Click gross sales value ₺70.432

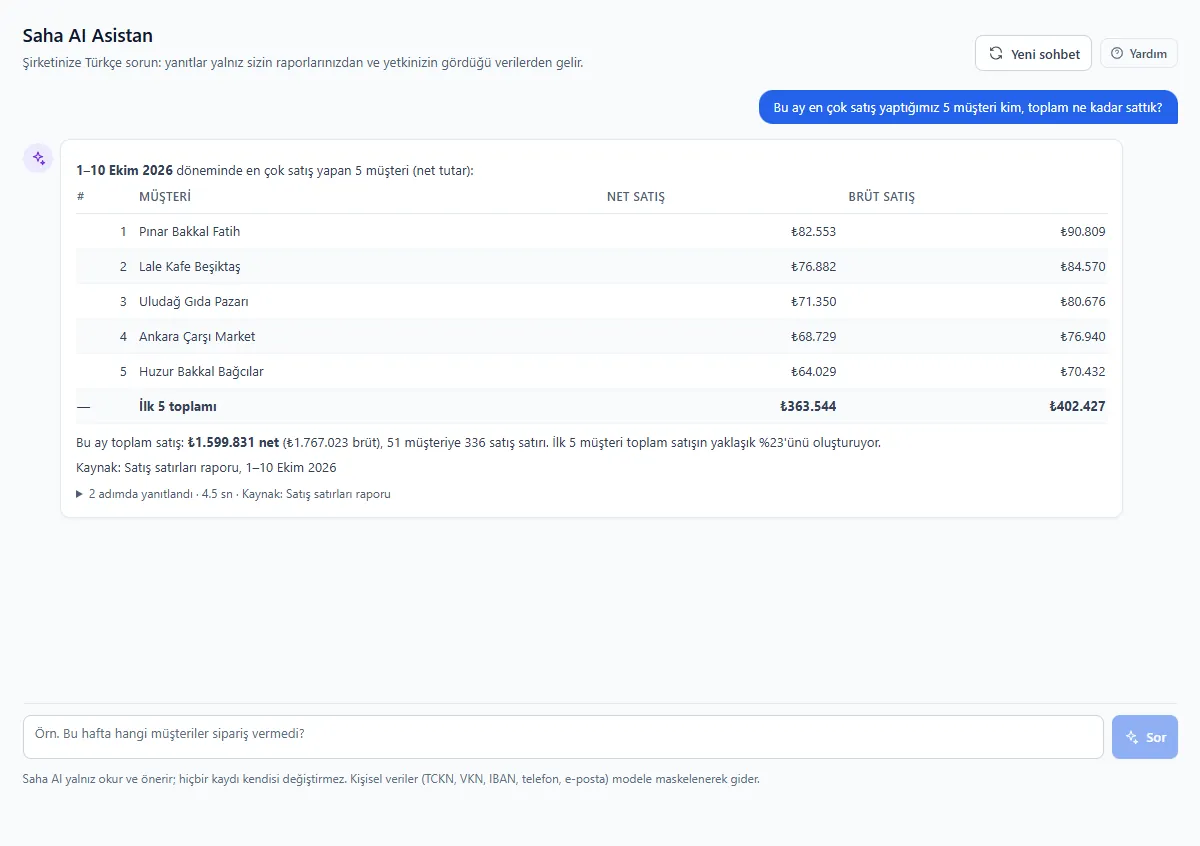tap(1083, 372)
